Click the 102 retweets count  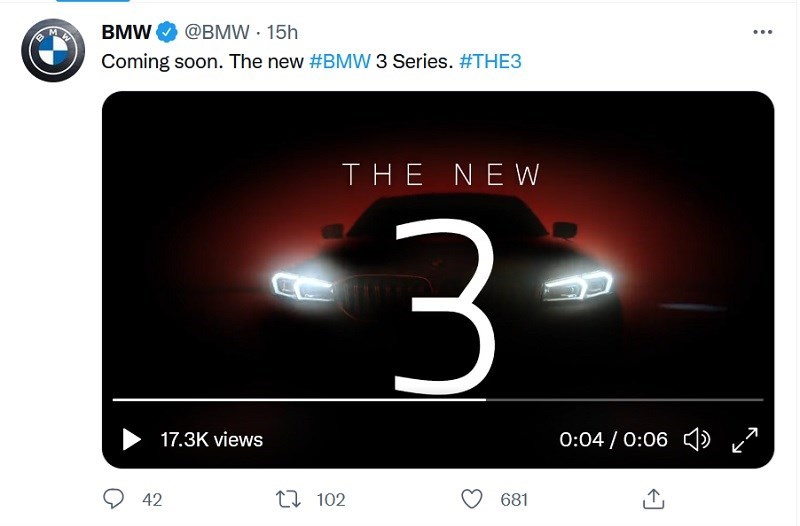[330, 499]
